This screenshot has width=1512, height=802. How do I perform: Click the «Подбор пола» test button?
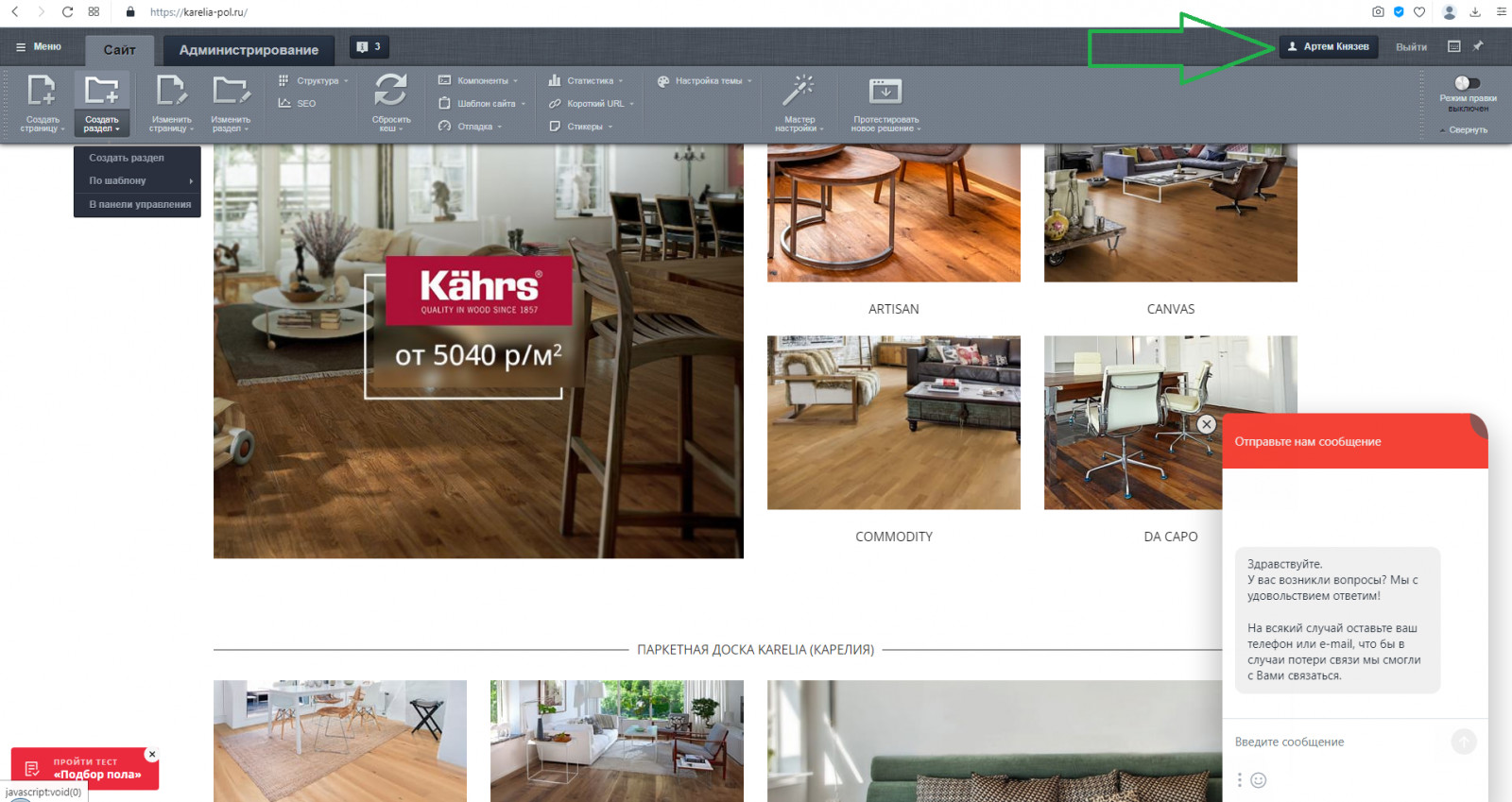click(x=85, y=768)
